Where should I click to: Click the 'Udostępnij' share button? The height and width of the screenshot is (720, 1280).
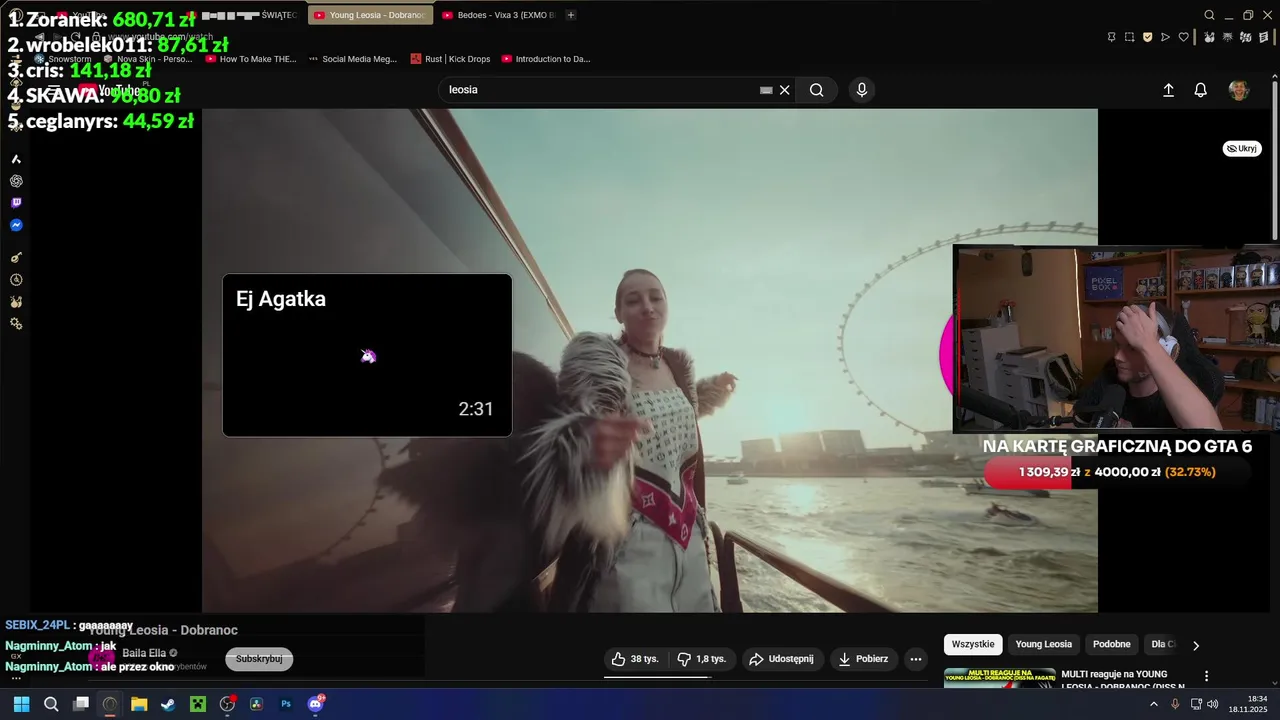coord(782,659)
